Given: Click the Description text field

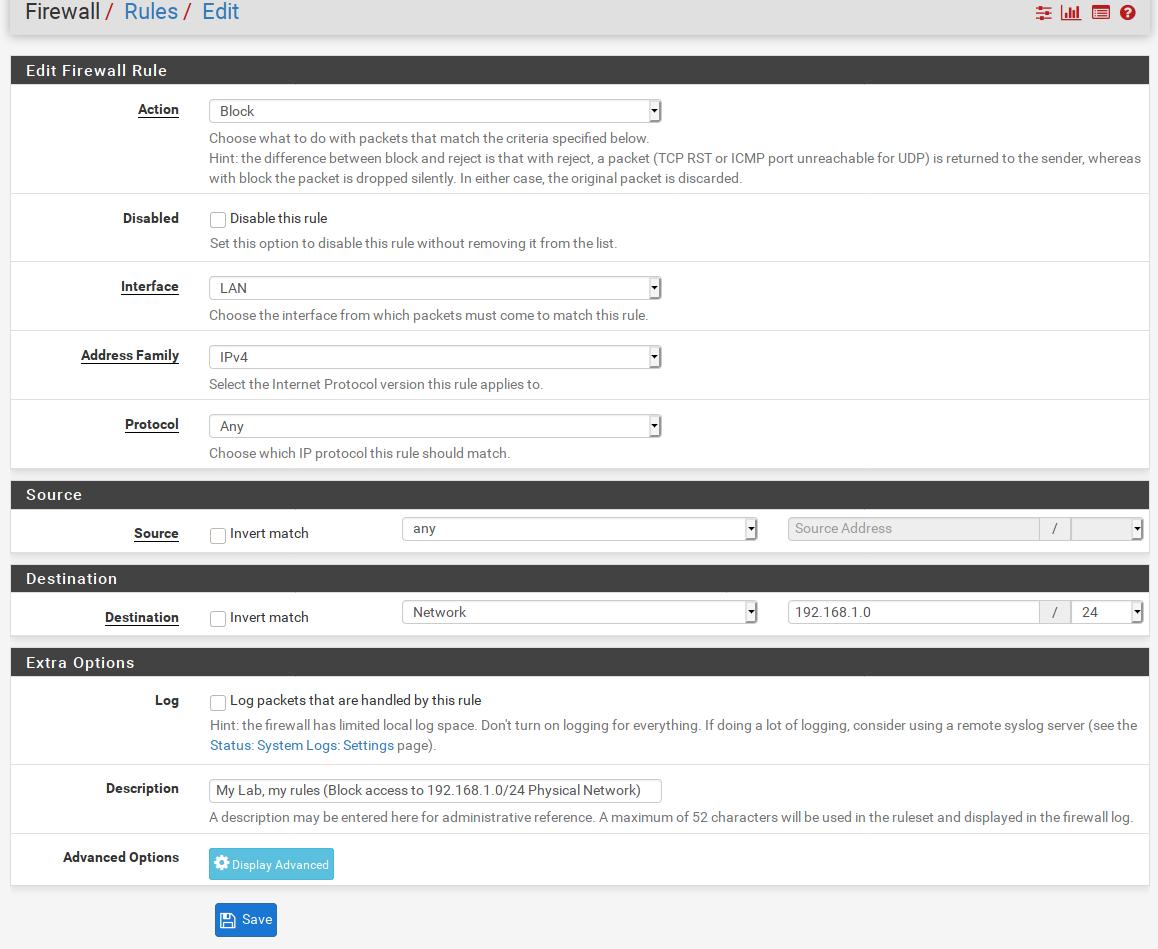Looking at the screenshot, I should pyautogui.click(x=434, y=791).
